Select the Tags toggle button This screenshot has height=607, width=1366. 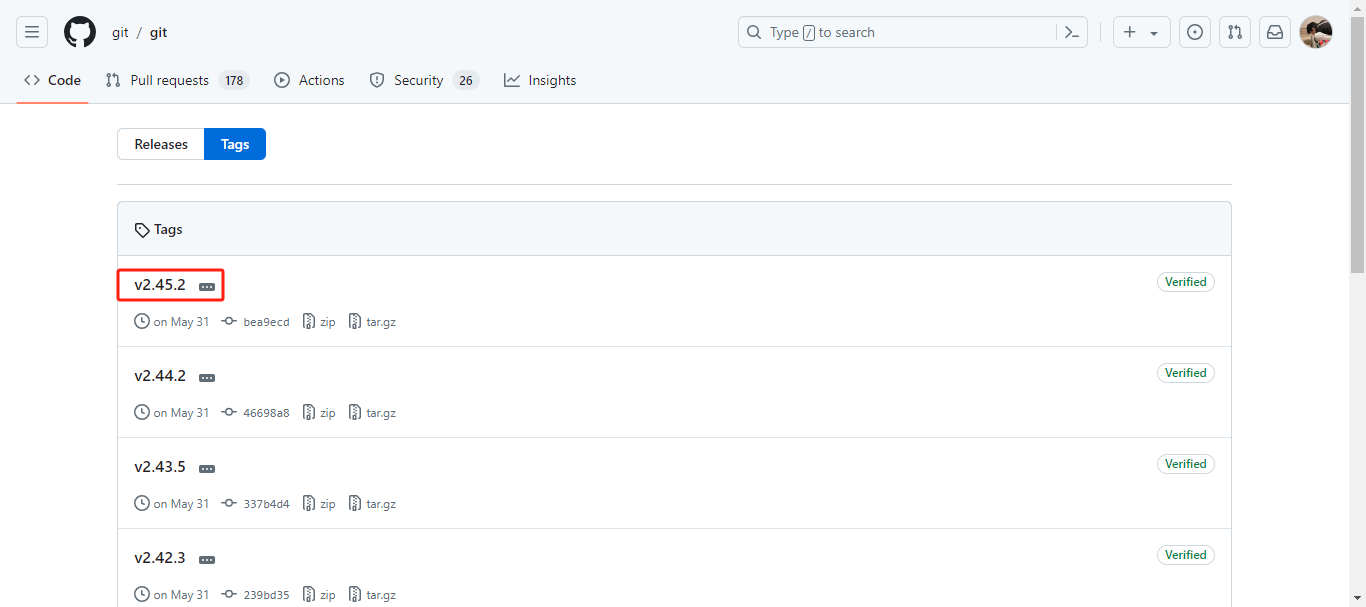click(x=235, y=144)
